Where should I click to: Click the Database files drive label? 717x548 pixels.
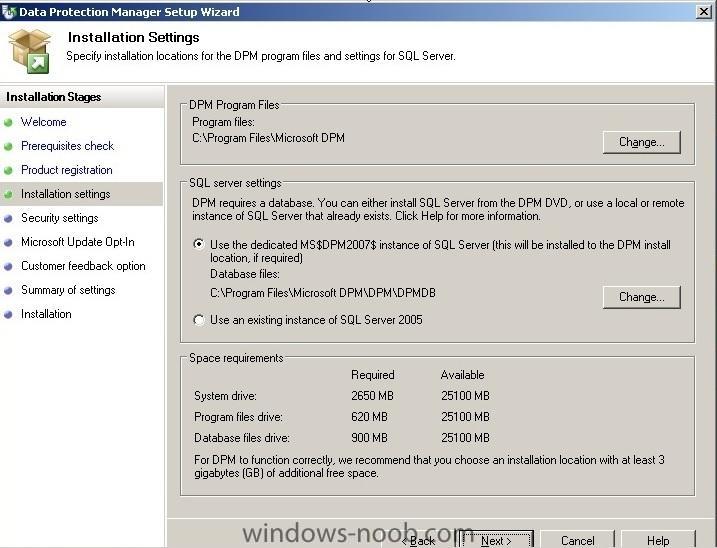coord(242,438)
